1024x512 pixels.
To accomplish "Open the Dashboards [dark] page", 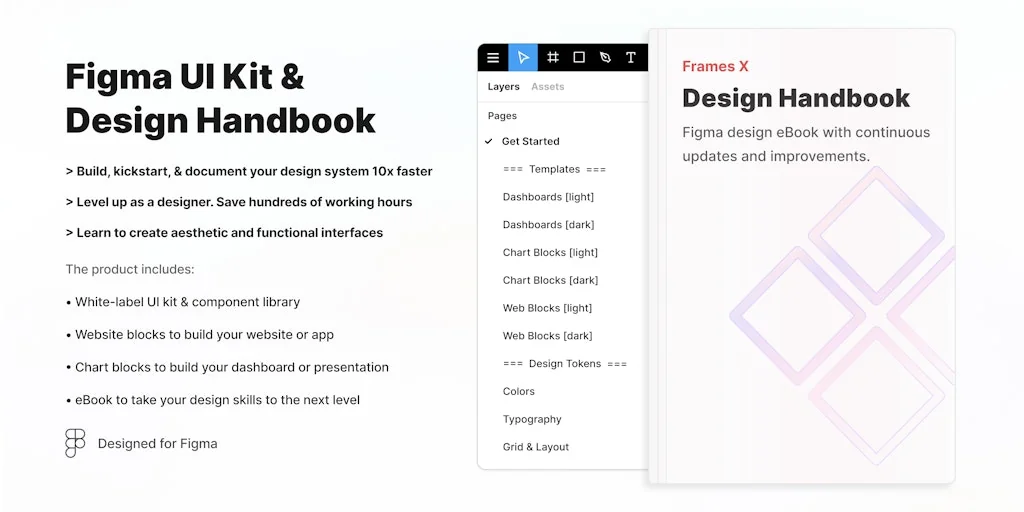I will 548,225.
